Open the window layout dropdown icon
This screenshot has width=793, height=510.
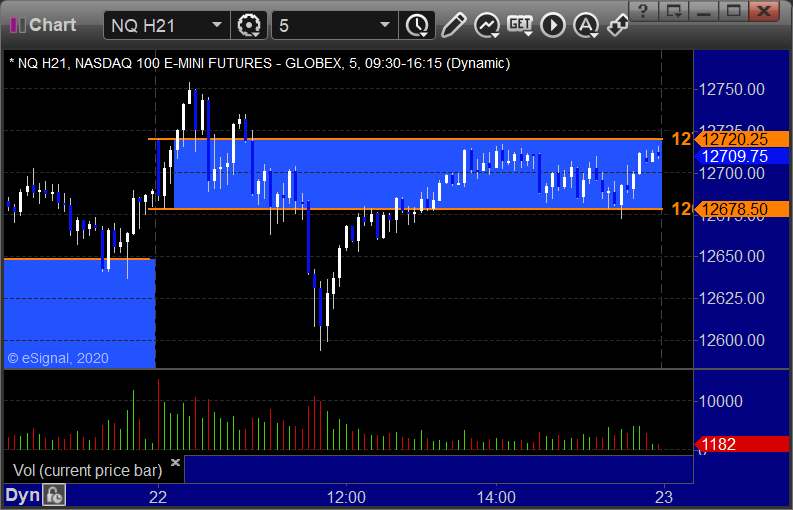click(673, 11)
